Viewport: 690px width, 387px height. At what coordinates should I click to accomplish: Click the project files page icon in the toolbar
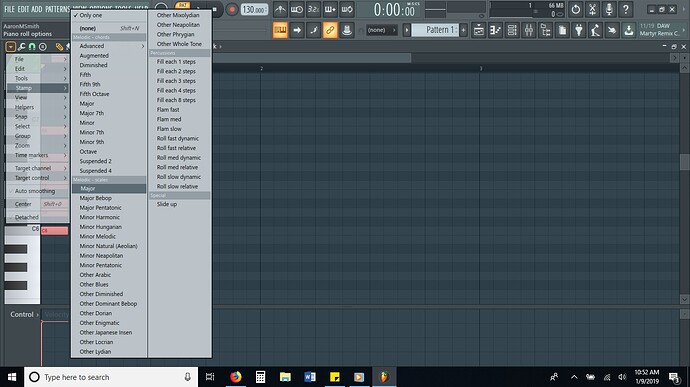[x=562, y=30]
